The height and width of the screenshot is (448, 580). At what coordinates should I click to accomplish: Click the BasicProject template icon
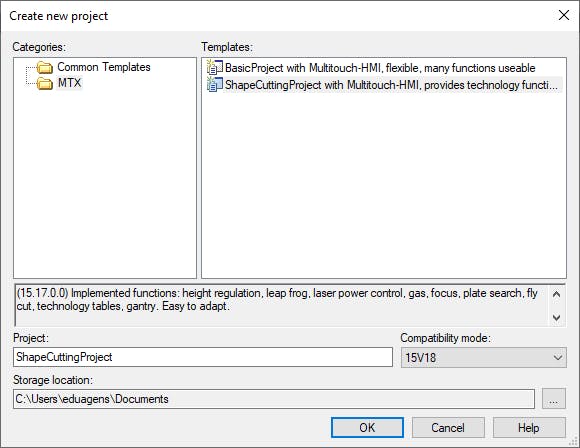point(215,67)
